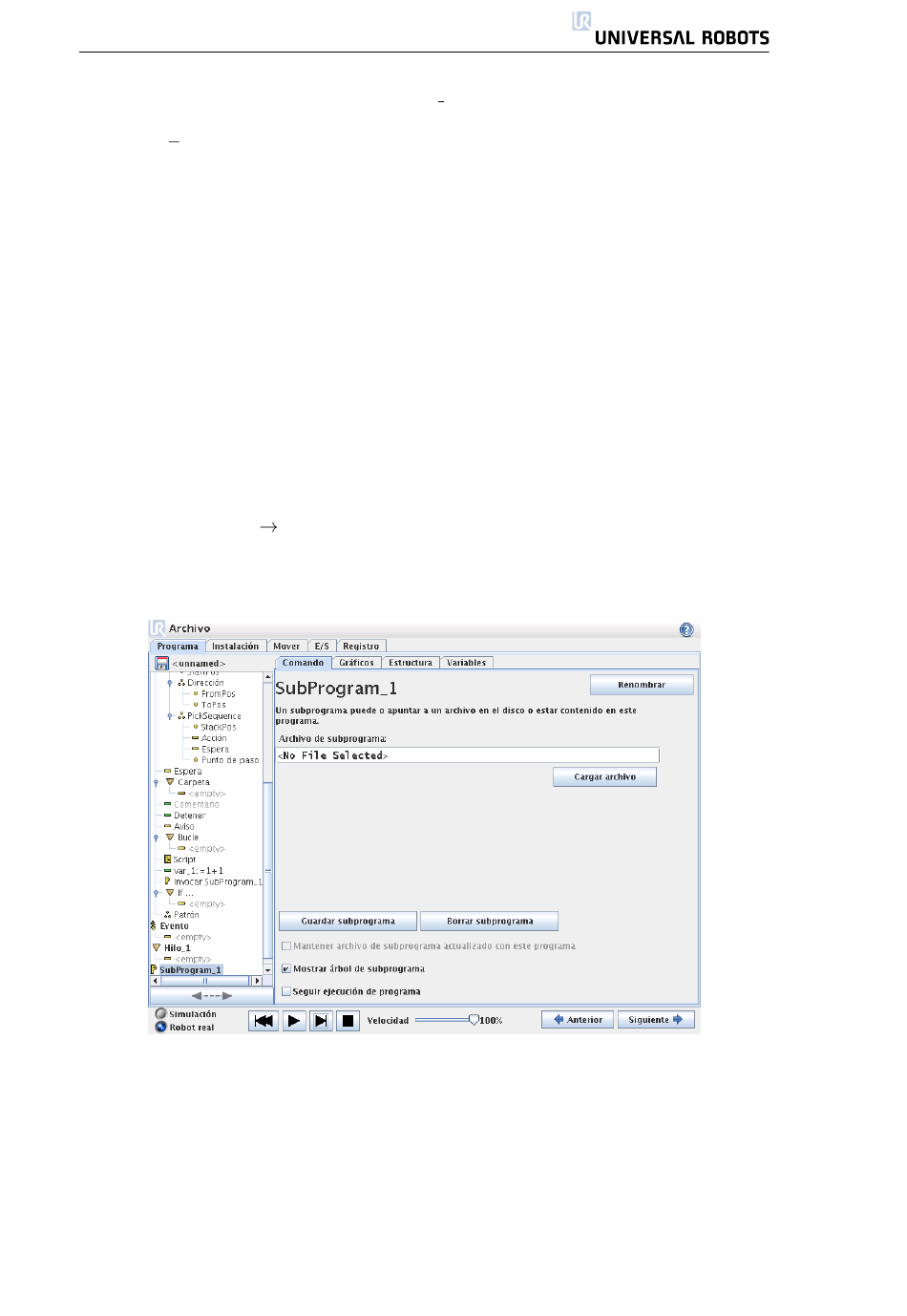Viewport: 907px width, 1316px height.
Task: Select the Detener tree item
Action: tap(189, 816)
